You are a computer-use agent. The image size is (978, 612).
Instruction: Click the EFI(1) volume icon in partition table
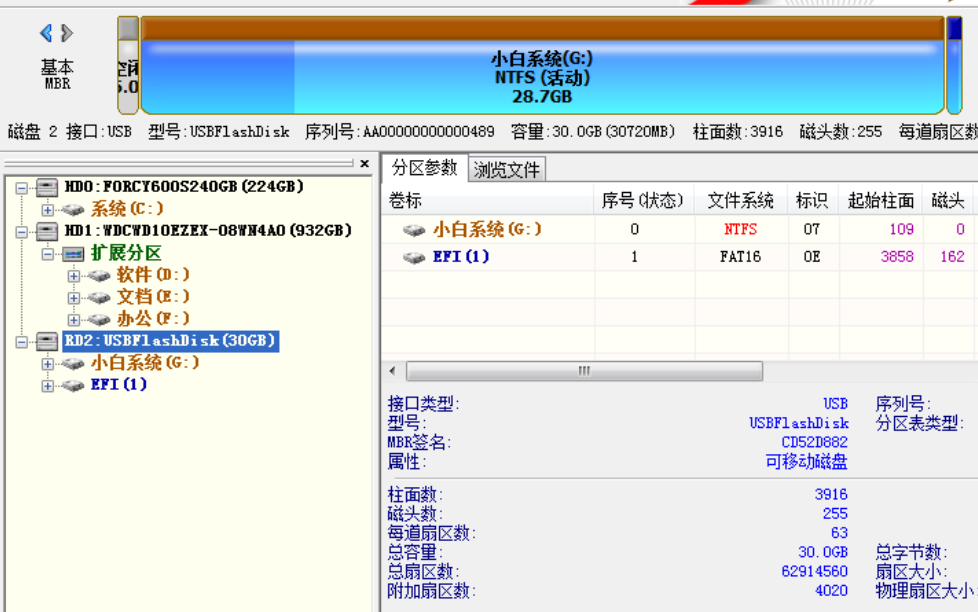414,257
